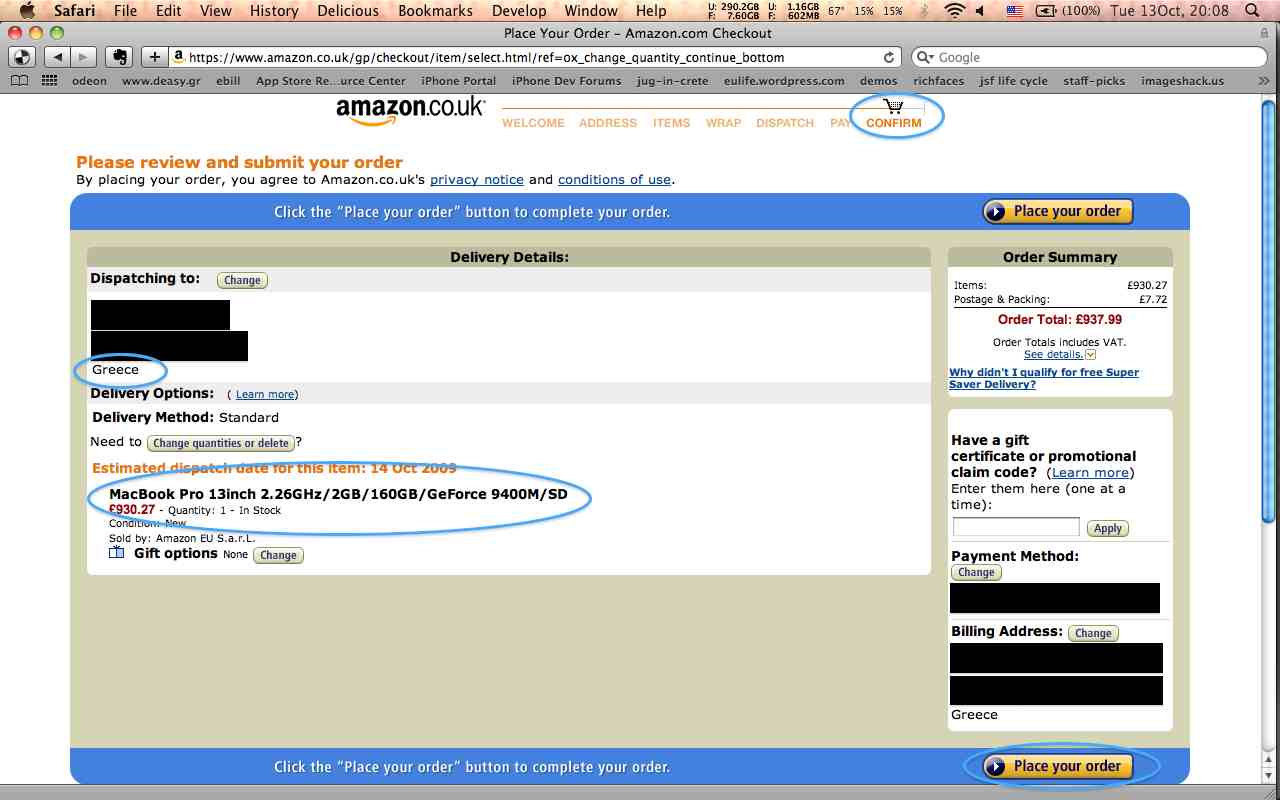Open the File menu
Image resolution: width=1280 pixels, height=800 pixels.
pyautogui.click(x=126, y=11)
